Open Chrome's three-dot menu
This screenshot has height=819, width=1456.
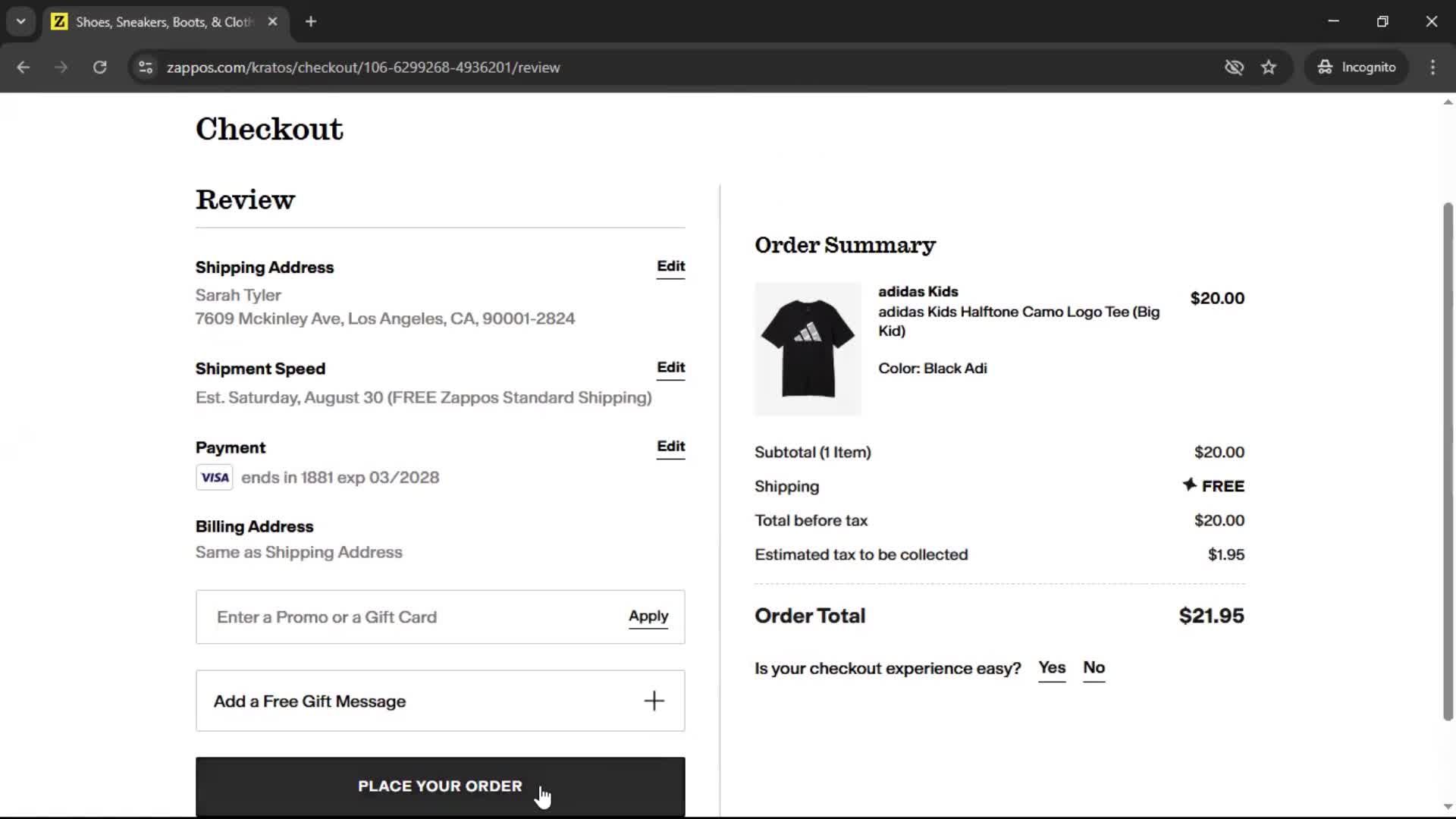(x=1432, y=67)
